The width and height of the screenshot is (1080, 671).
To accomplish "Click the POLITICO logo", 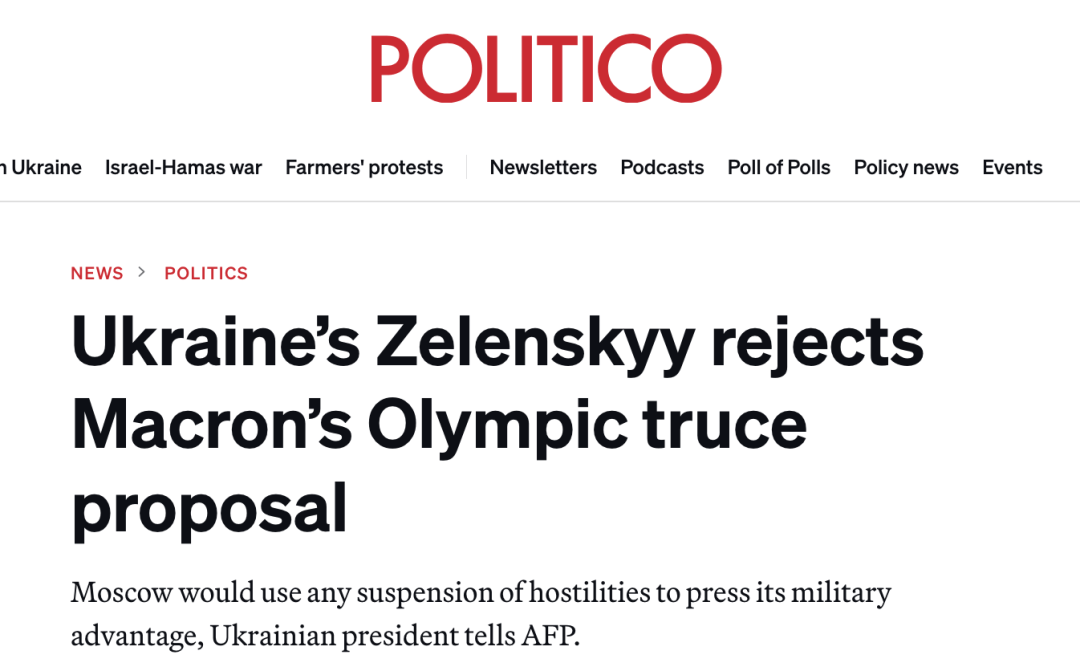I will pos(545,69).
